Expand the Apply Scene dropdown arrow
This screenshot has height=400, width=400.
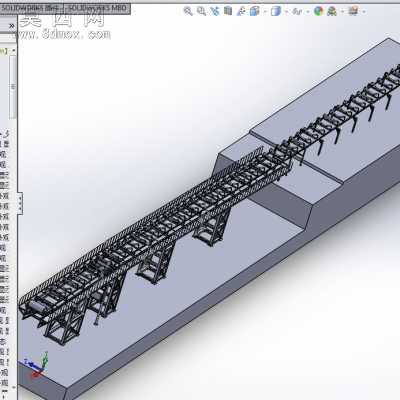pos(342,12)
